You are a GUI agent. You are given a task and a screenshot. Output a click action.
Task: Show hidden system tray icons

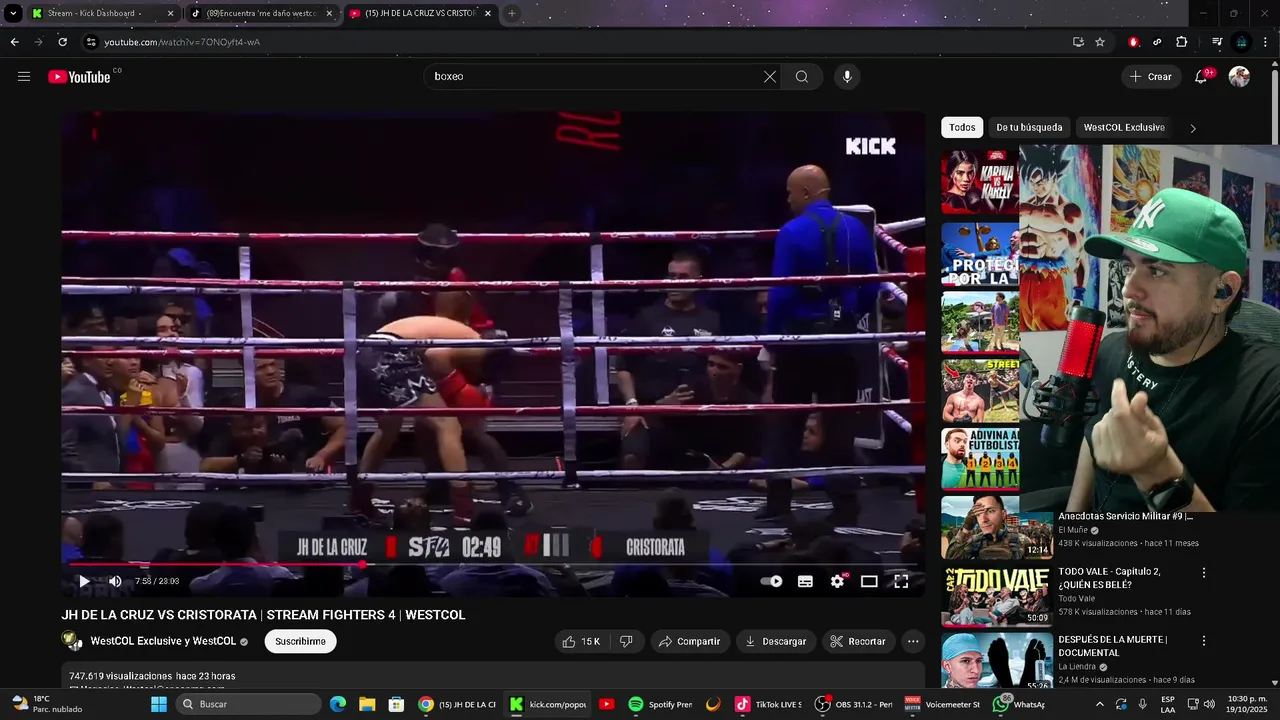click(x=1098, y=704)
